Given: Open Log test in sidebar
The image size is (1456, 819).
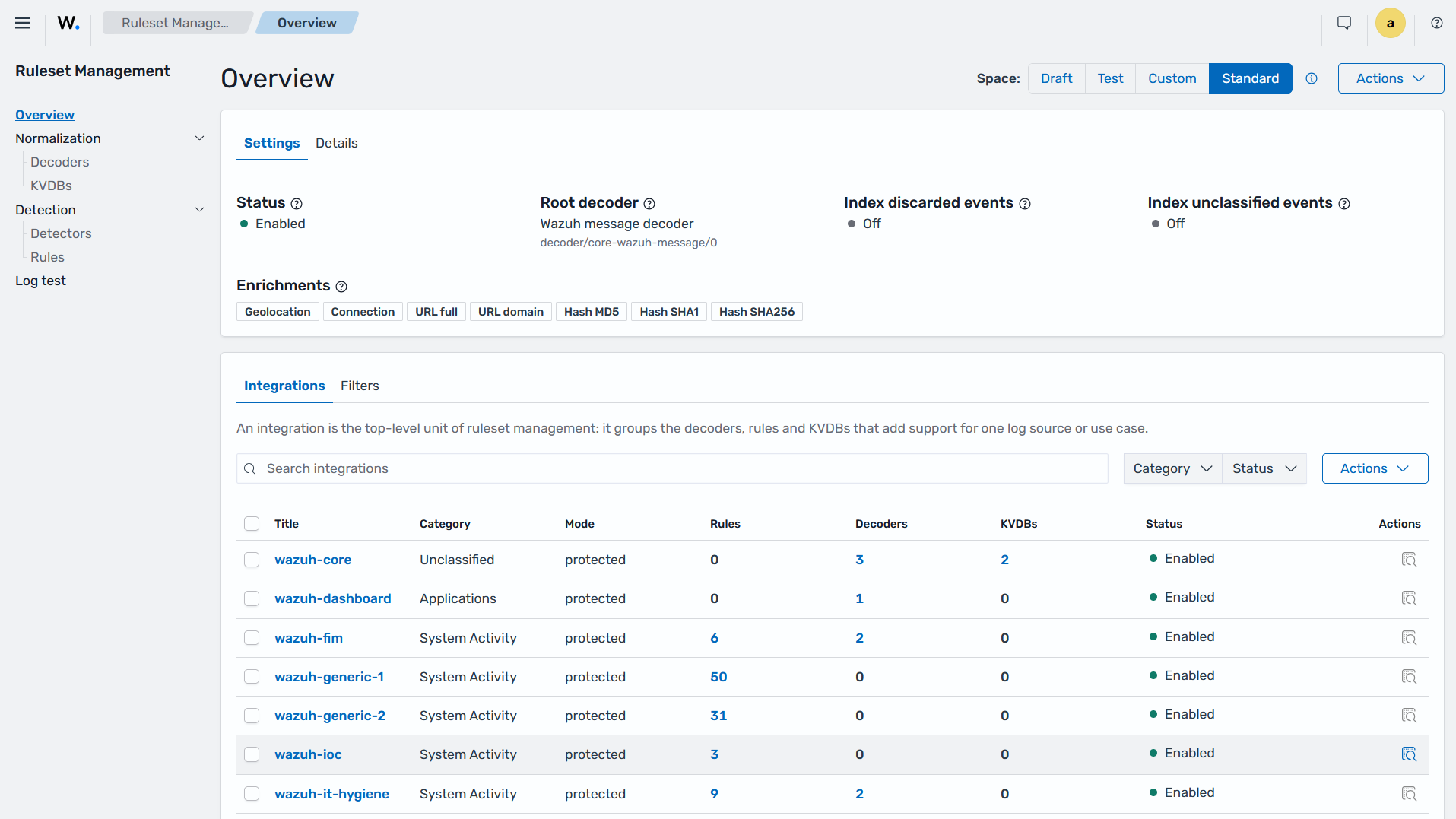Looking at the screenshot, I should click(x=40, y=281).
